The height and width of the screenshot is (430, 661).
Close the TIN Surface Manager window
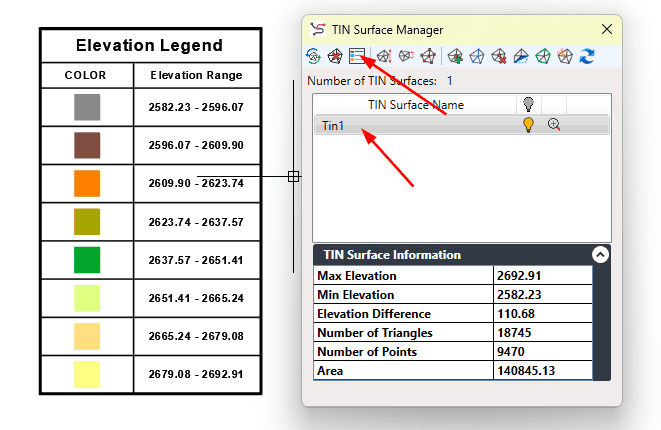[x=606, y=29]
